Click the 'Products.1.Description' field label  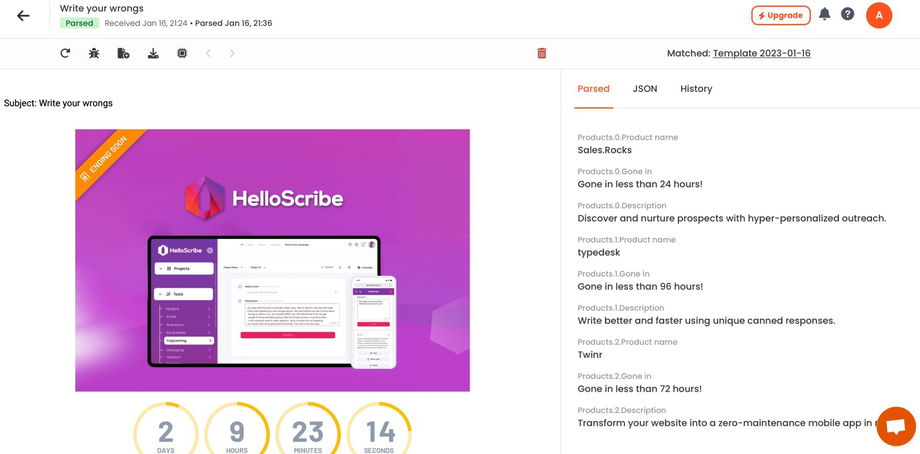(x=621, y=308)
